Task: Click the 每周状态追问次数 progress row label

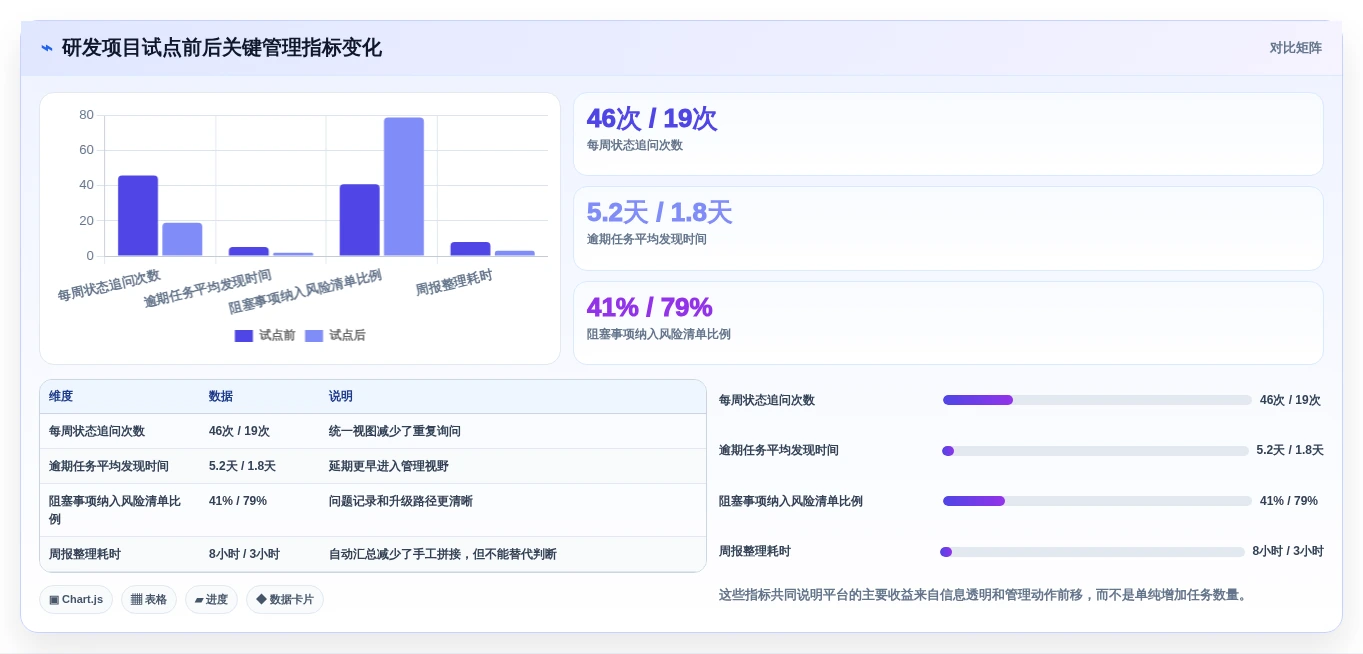Action: 767,400
